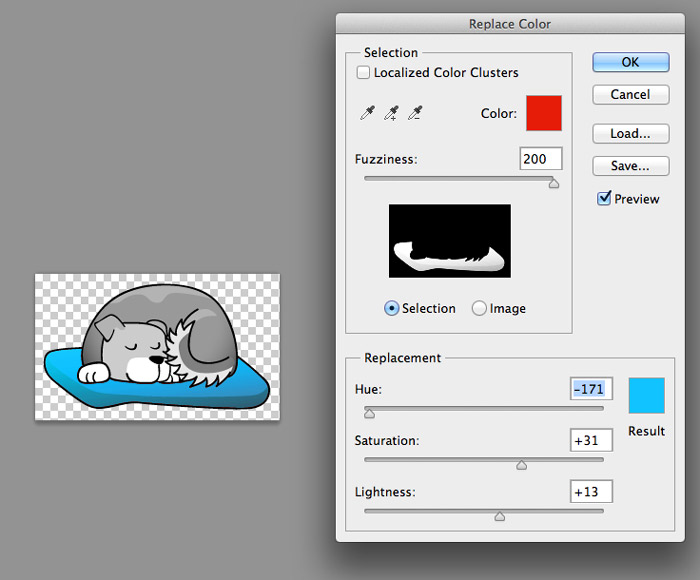Click the Save... button
This screenshot has width=700, height=580.
point(630,166)
